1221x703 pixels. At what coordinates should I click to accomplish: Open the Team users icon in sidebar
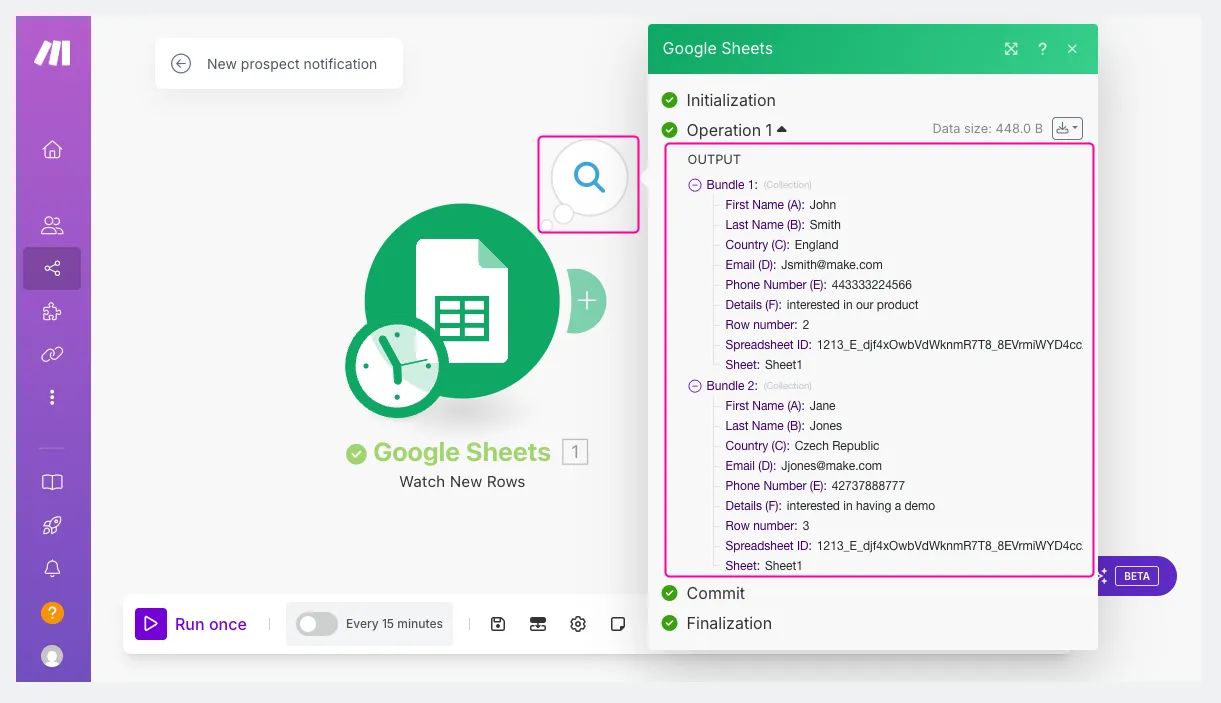(52, 225)
